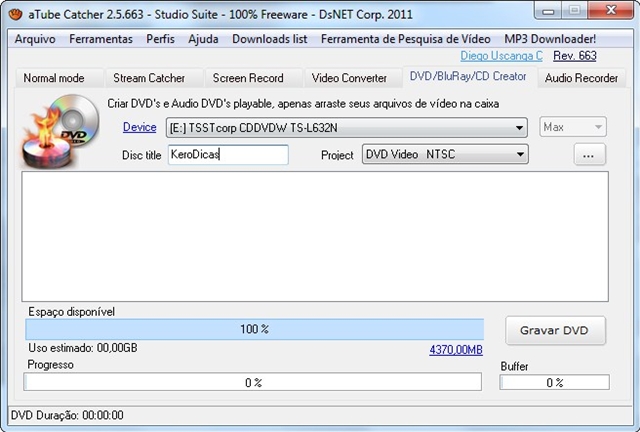Click the Espaço disponível 100 % bar
Viewport: 640px width, 432px height.
[x=254, y=329]
